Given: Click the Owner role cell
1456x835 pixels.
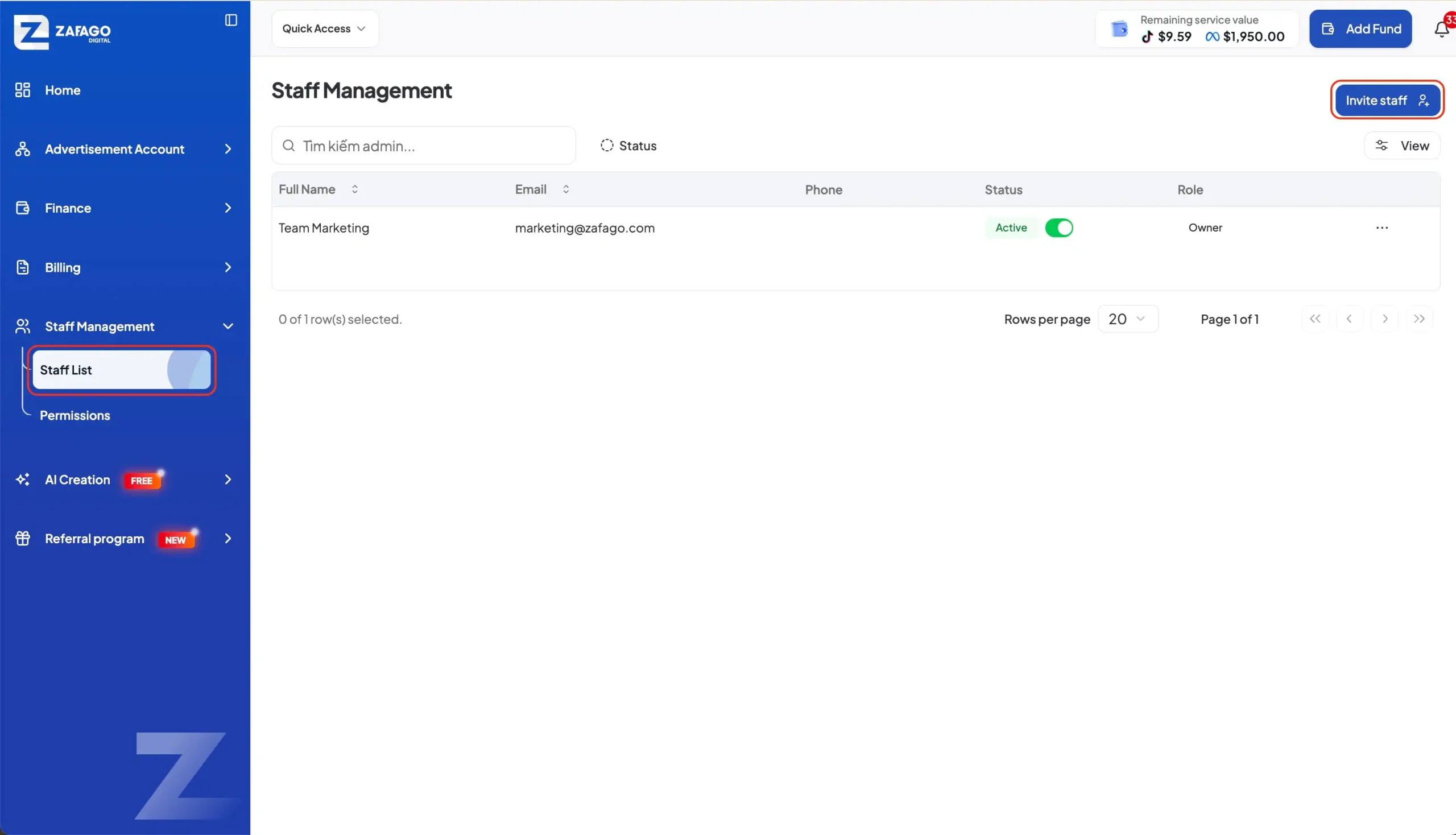Looking at the screenshot, I should (1205, 228).
